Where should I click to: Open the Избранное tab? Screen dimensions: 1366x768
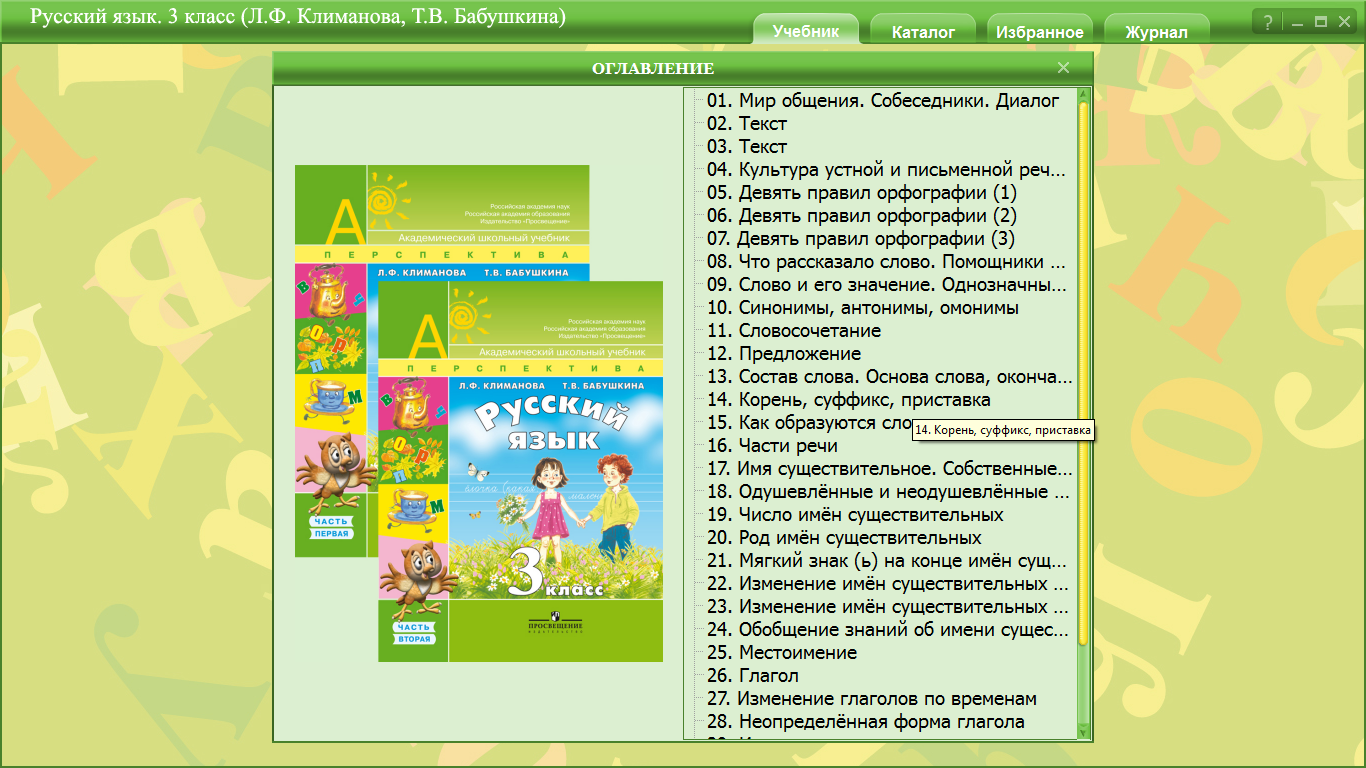[x=1040, y=31]
